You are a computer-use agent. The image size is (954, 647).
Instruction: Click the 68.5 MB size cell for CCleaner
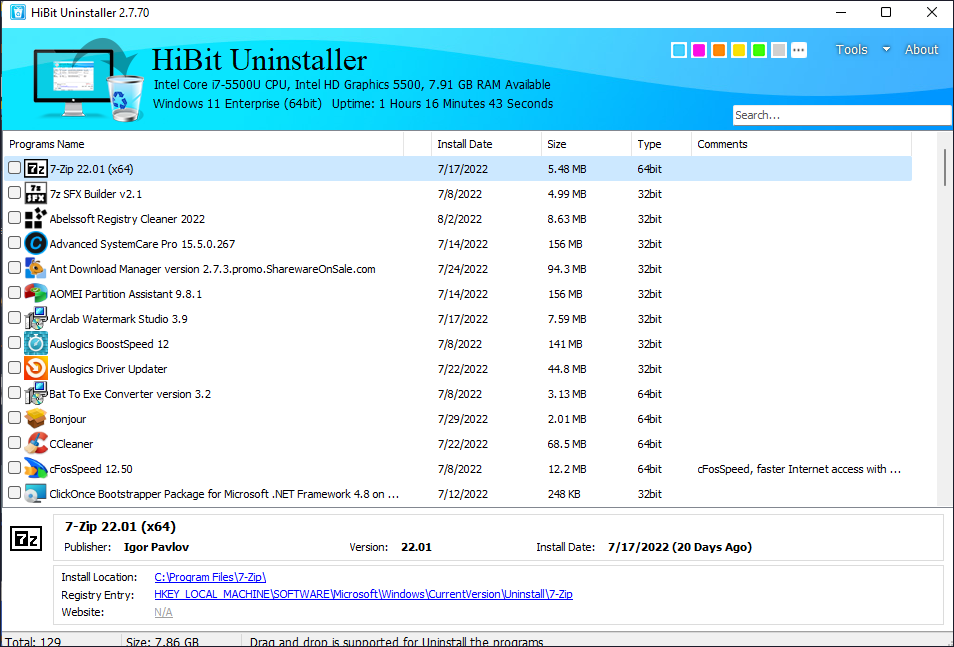click(566, 444)
